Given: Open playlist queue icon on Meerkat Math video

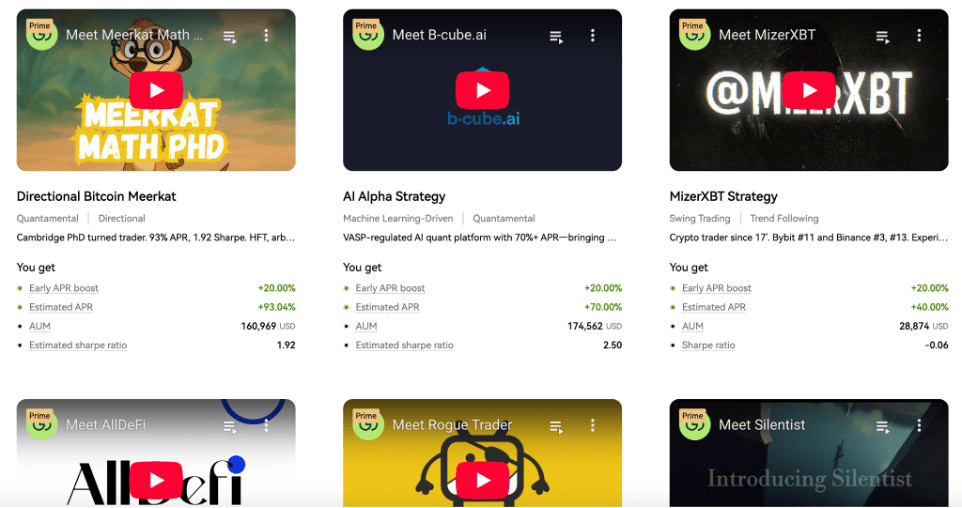Looking at the screenshot, I should pos(229,37).
